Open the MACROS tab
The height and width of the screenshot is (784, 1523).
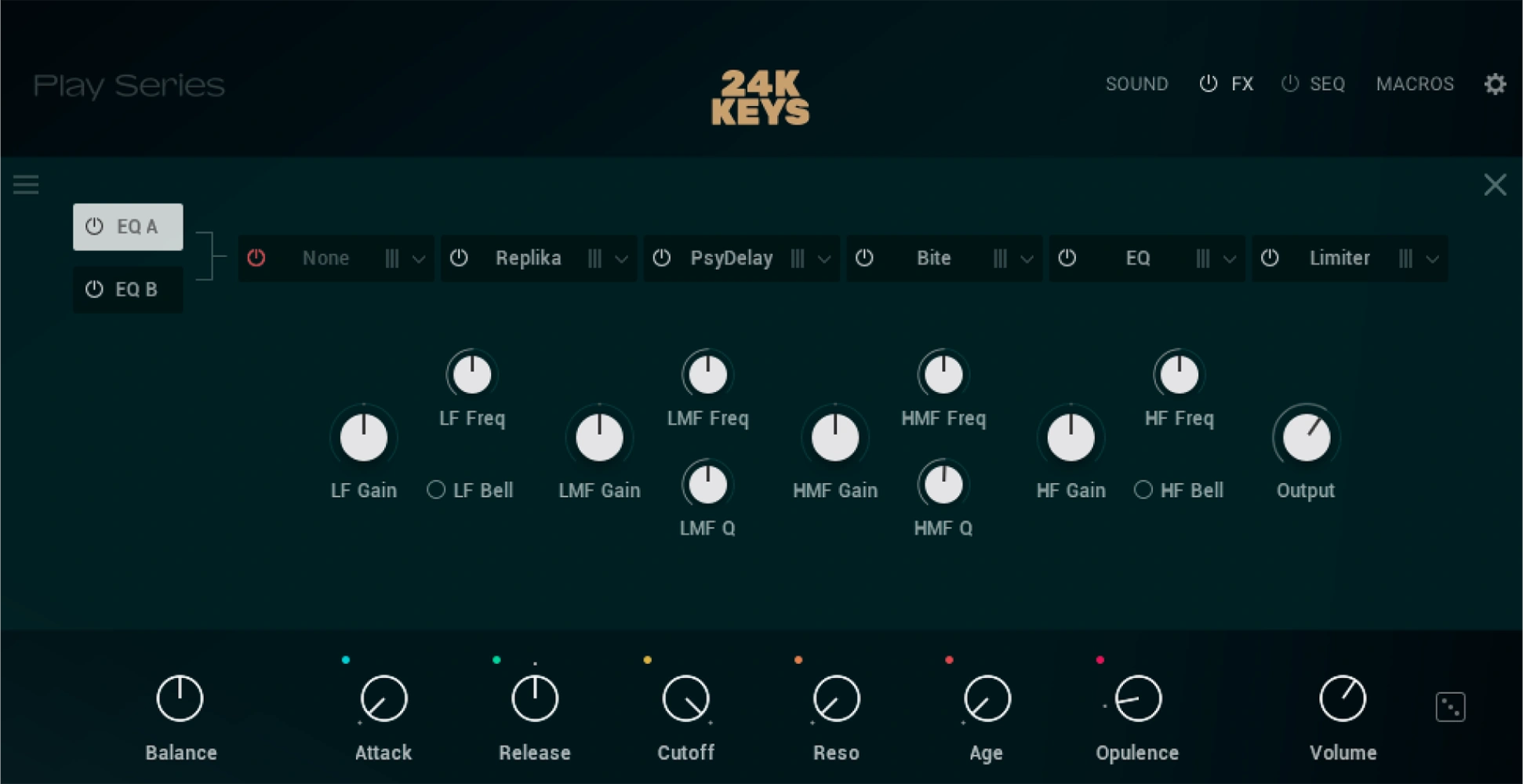click(x=1415, y=84)
